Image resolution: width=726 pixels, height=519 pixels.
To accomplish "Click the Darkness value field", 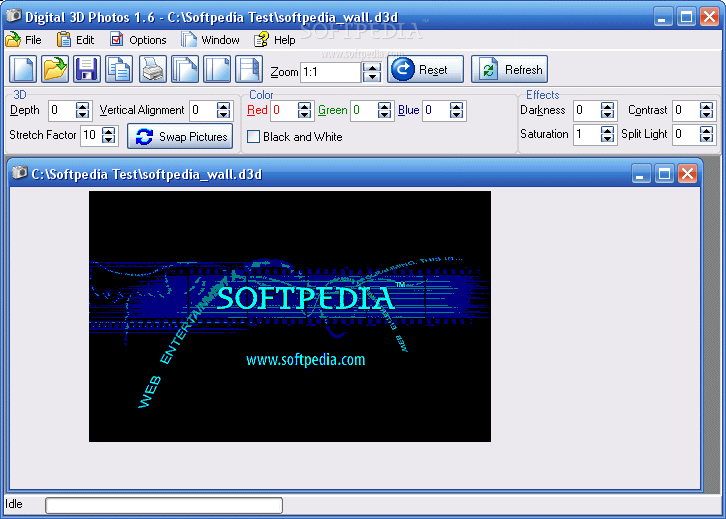I will coord(587,110).
